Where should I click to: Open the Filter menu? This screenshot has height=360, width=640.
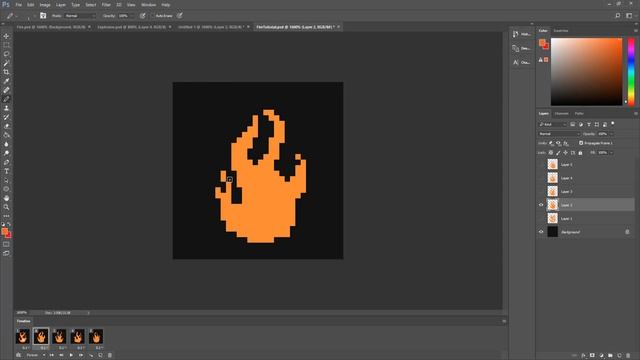106,5
